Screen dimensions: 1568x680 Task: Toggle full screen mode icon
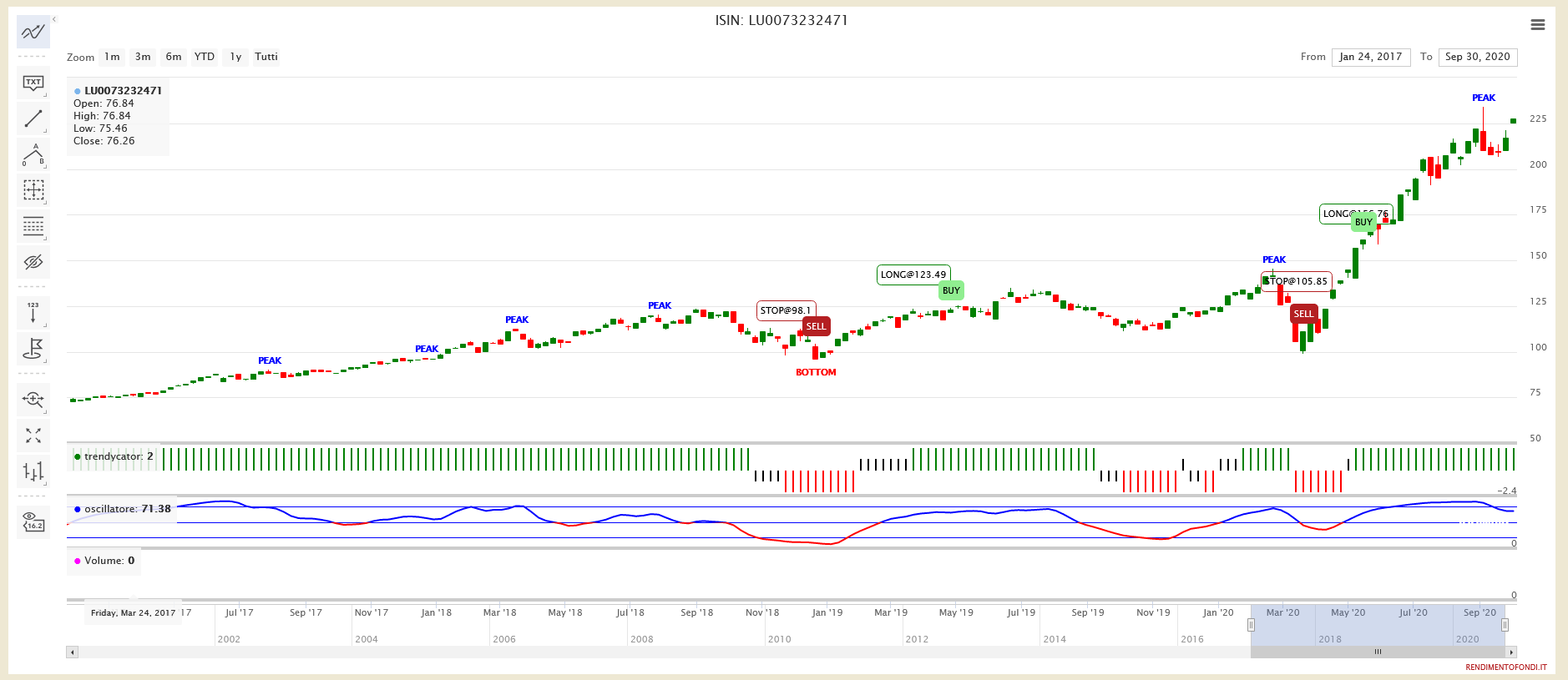33,436
